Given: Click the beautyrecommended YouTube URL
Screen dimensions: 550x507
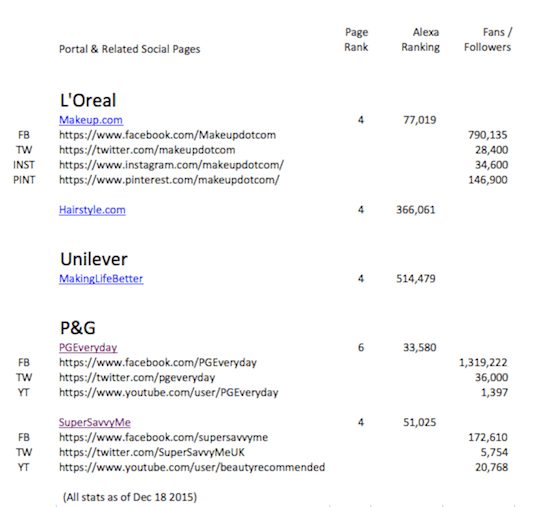Looking at the screenshot, I should point(192,467).
